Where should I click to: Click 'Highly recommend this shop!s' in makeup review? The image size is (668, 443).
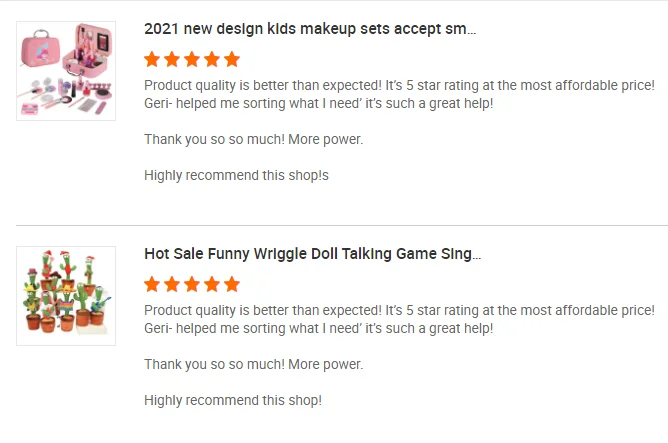236,175
